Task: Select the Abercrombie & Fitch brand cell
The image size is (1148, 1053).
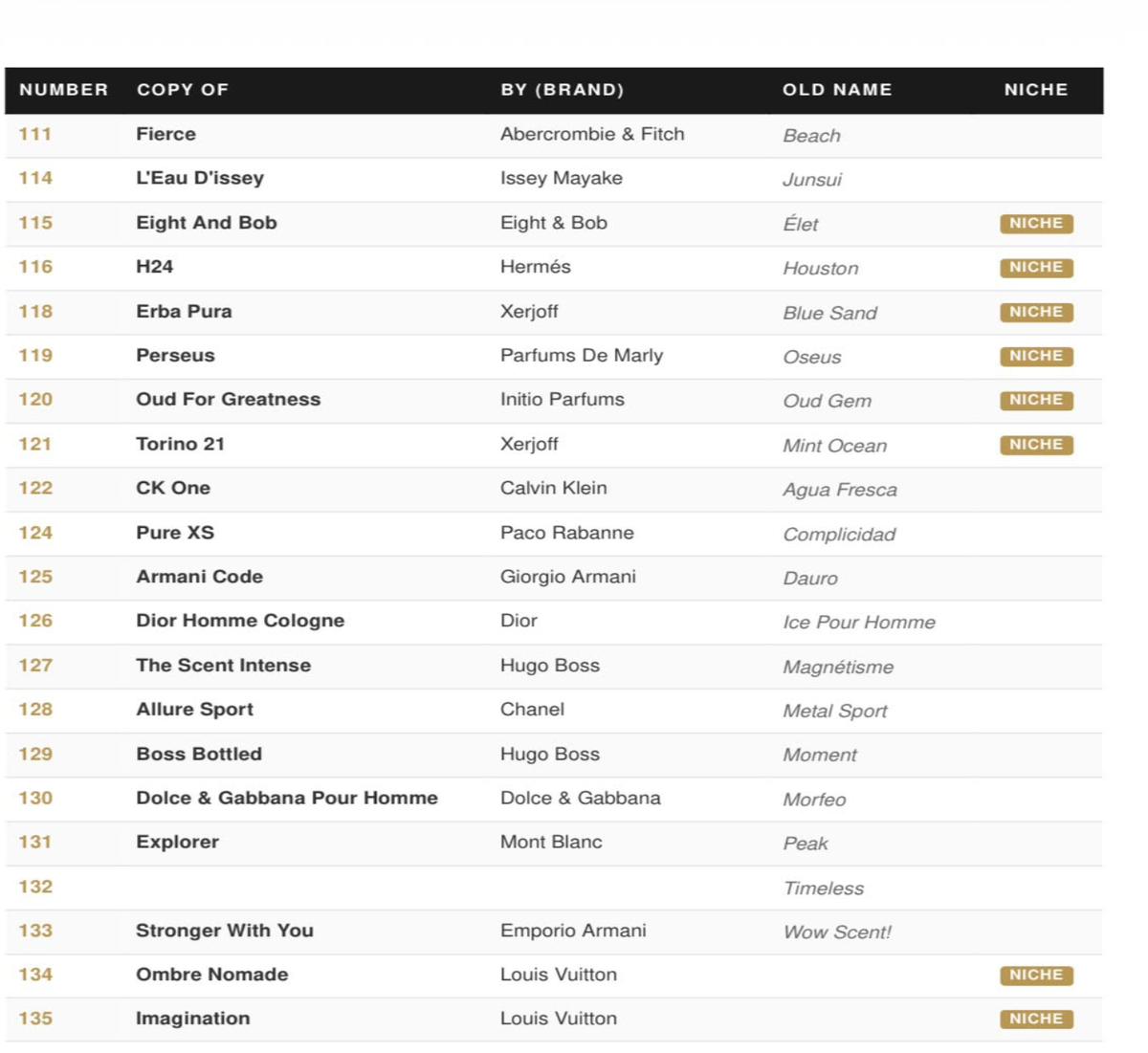Action: 592,134
